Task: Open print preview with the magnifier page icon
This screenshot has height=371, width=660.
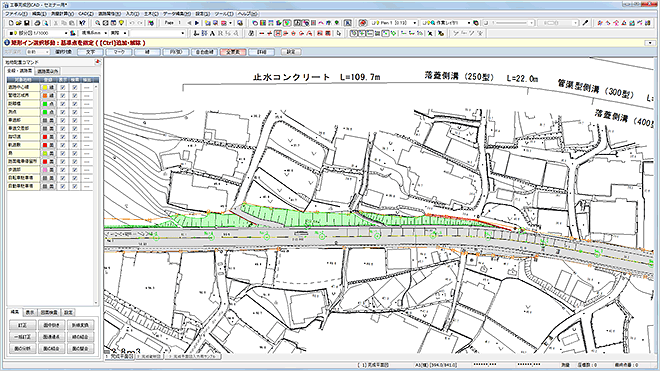Action: coord(45,23)
